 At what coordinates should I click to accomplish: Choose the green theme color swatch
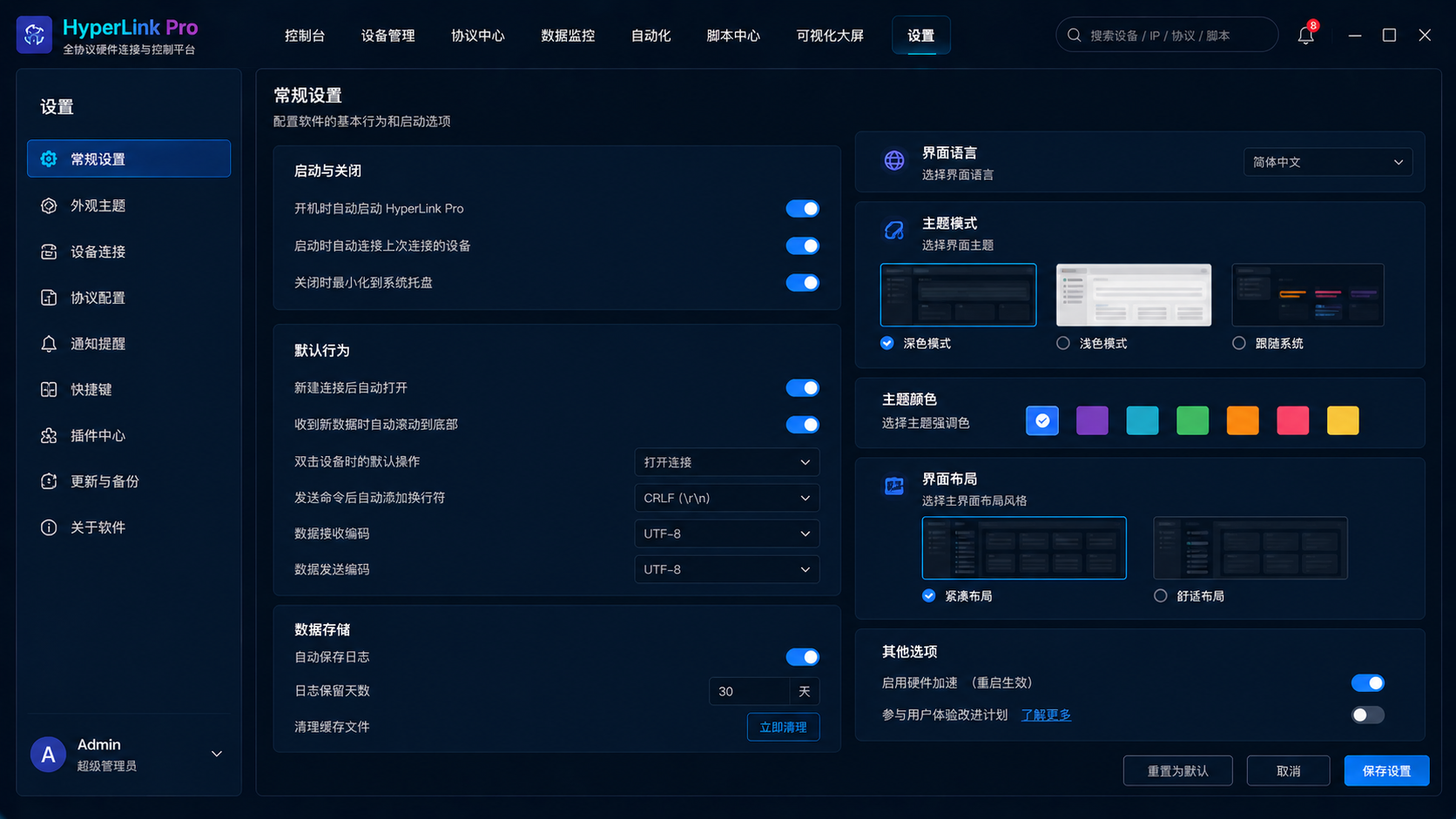point(1192,421)
